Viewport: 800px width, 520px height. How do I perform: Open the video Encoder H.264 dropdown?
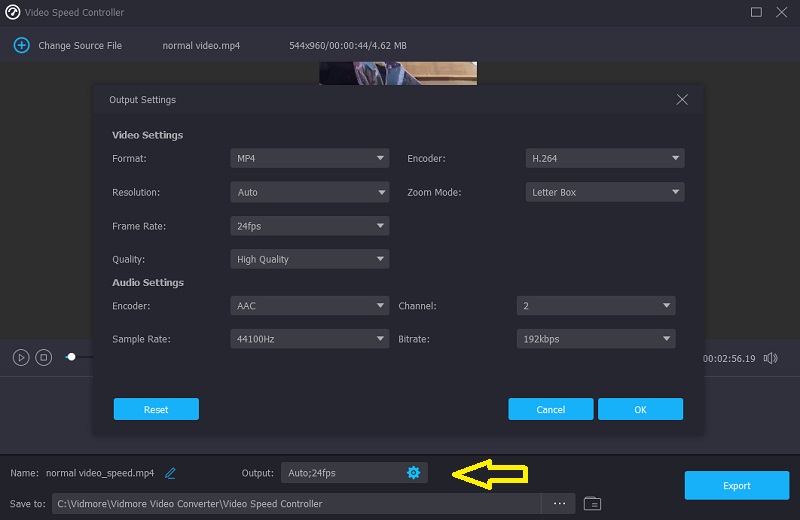point(604,158)
